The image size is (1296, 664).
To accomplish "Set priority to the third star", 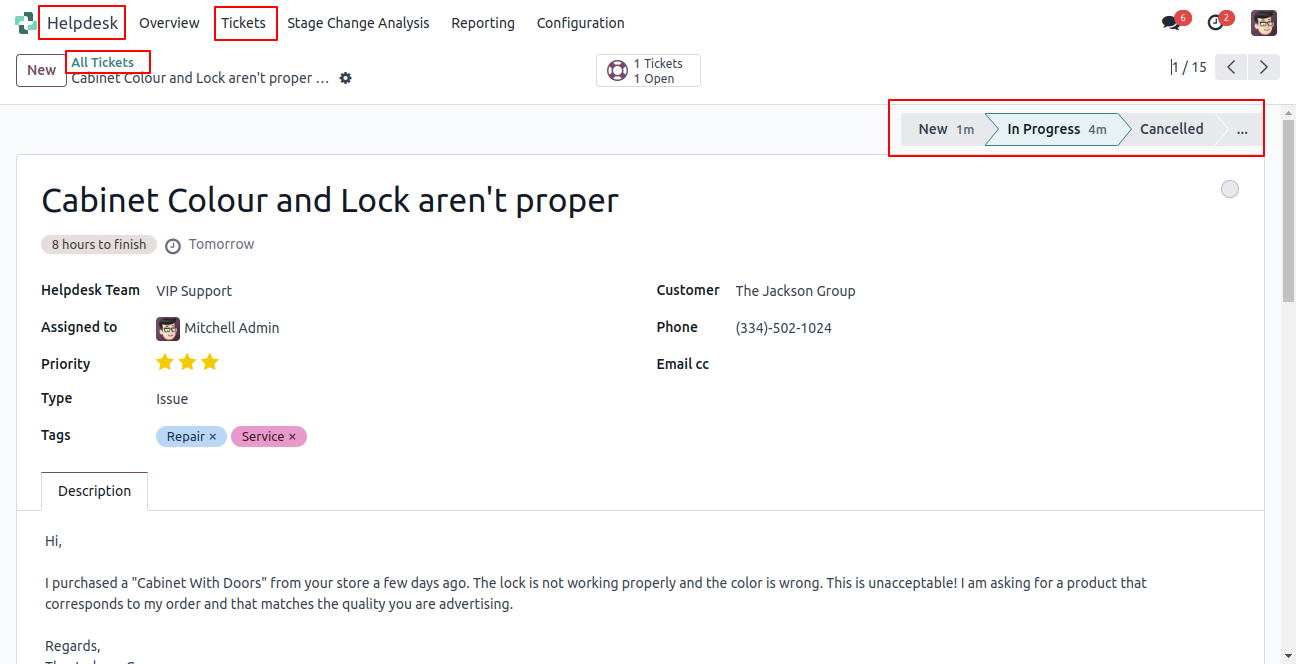I will coord(209,362).
